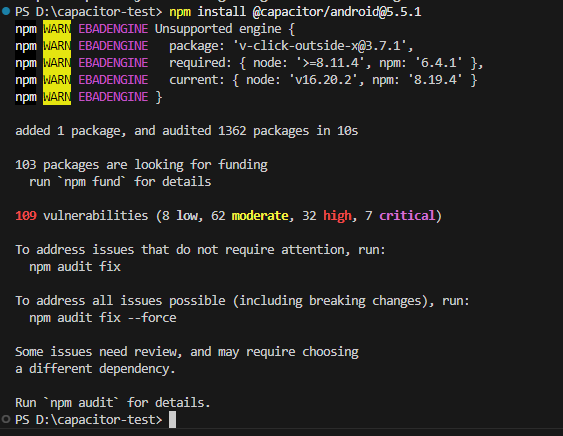
Task: Click the final 'PS D:\capacitor-test>' prompt
Action: tap(89, 420)
